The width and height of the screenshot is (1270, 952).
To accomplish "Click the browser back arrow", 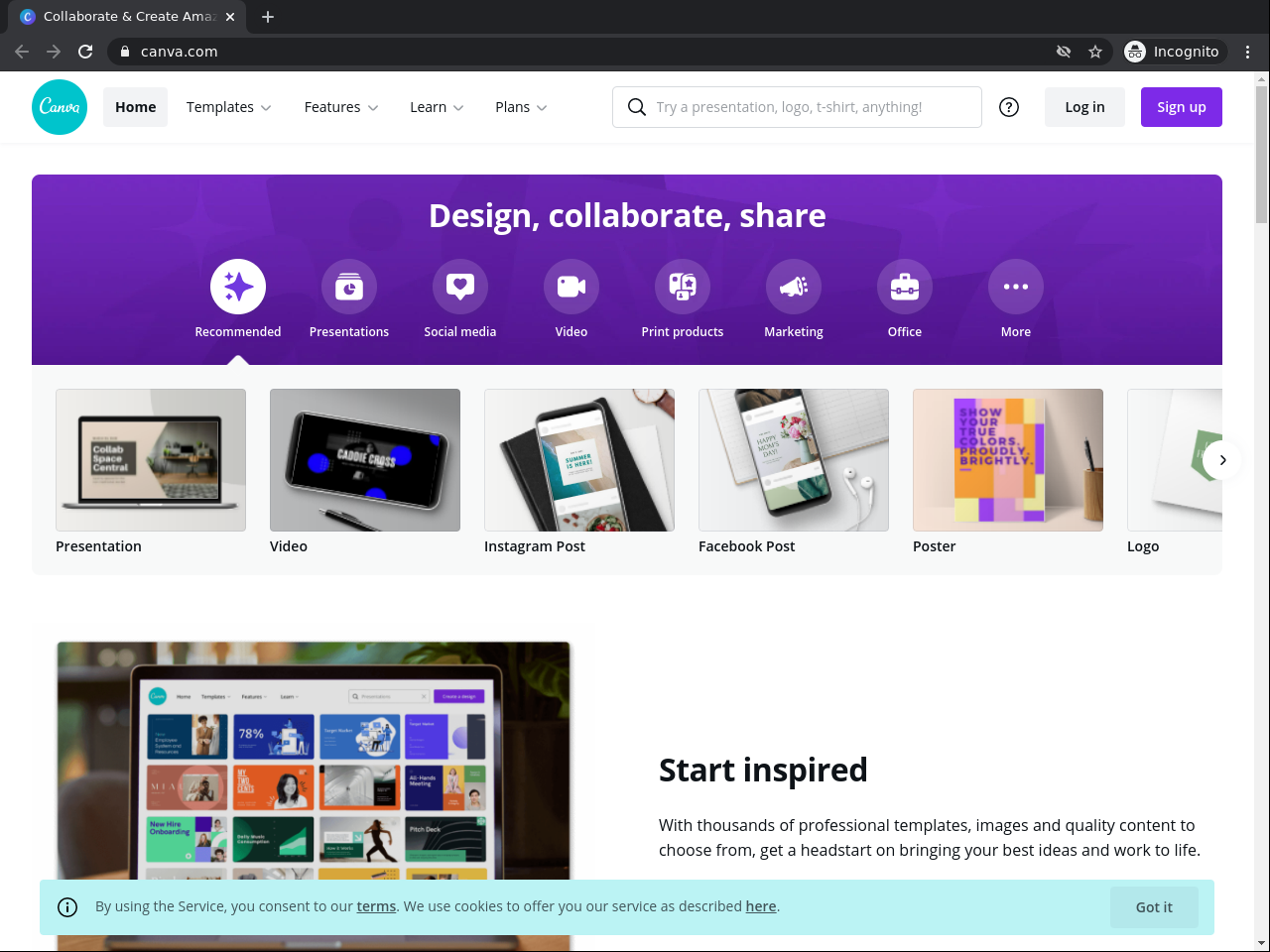I will tap(22, 52).
